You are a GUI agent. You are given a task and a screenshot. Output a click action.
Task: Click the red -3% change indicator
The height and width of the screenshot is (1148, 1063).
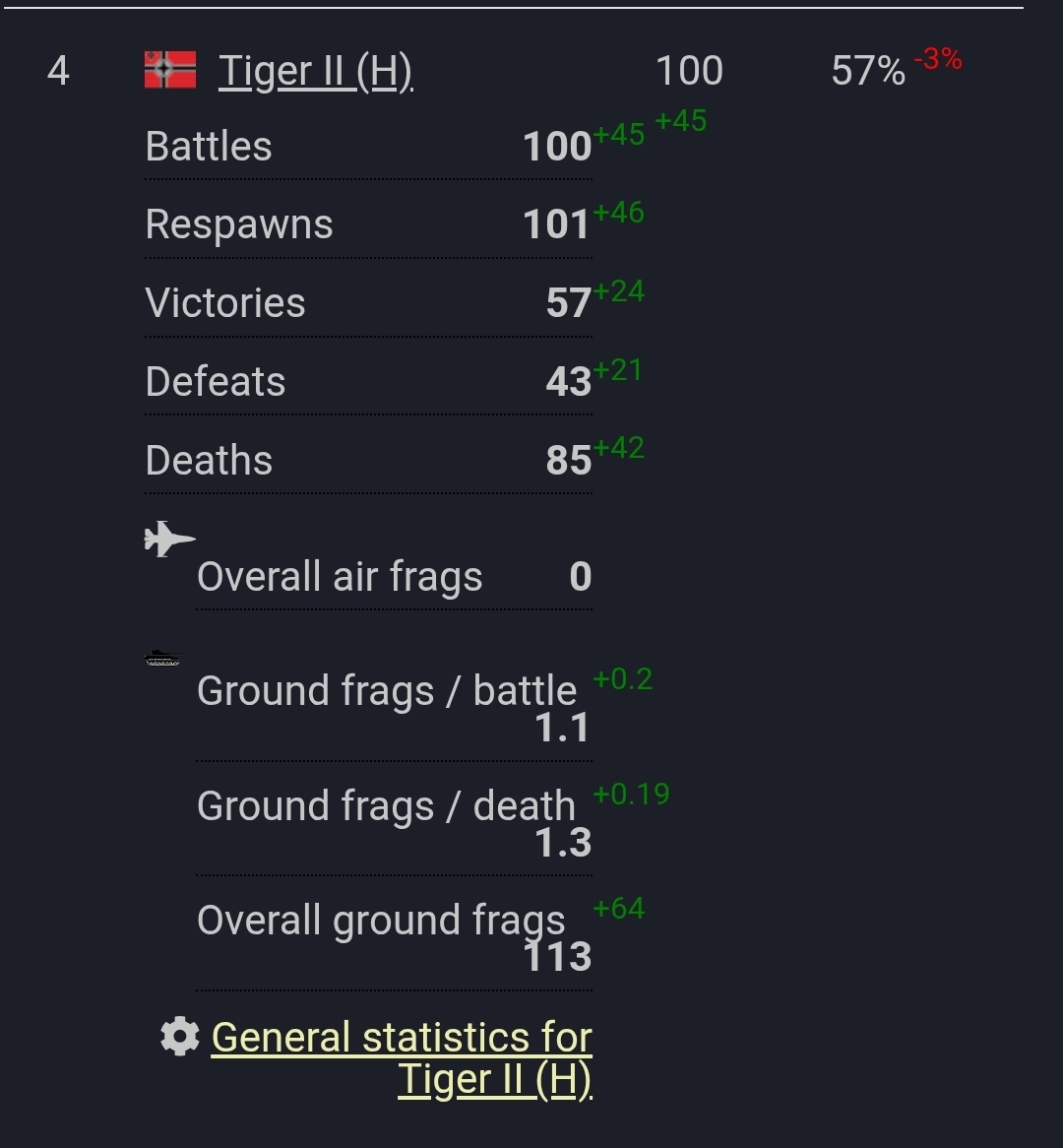[x=937, y=59]
